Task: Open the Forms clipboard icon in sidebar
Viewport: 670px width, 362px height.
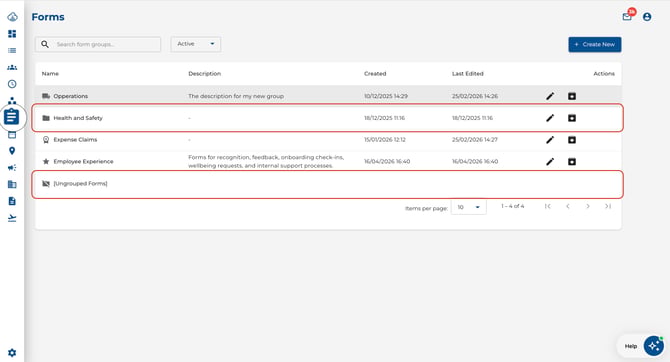Action: [12, 116]
